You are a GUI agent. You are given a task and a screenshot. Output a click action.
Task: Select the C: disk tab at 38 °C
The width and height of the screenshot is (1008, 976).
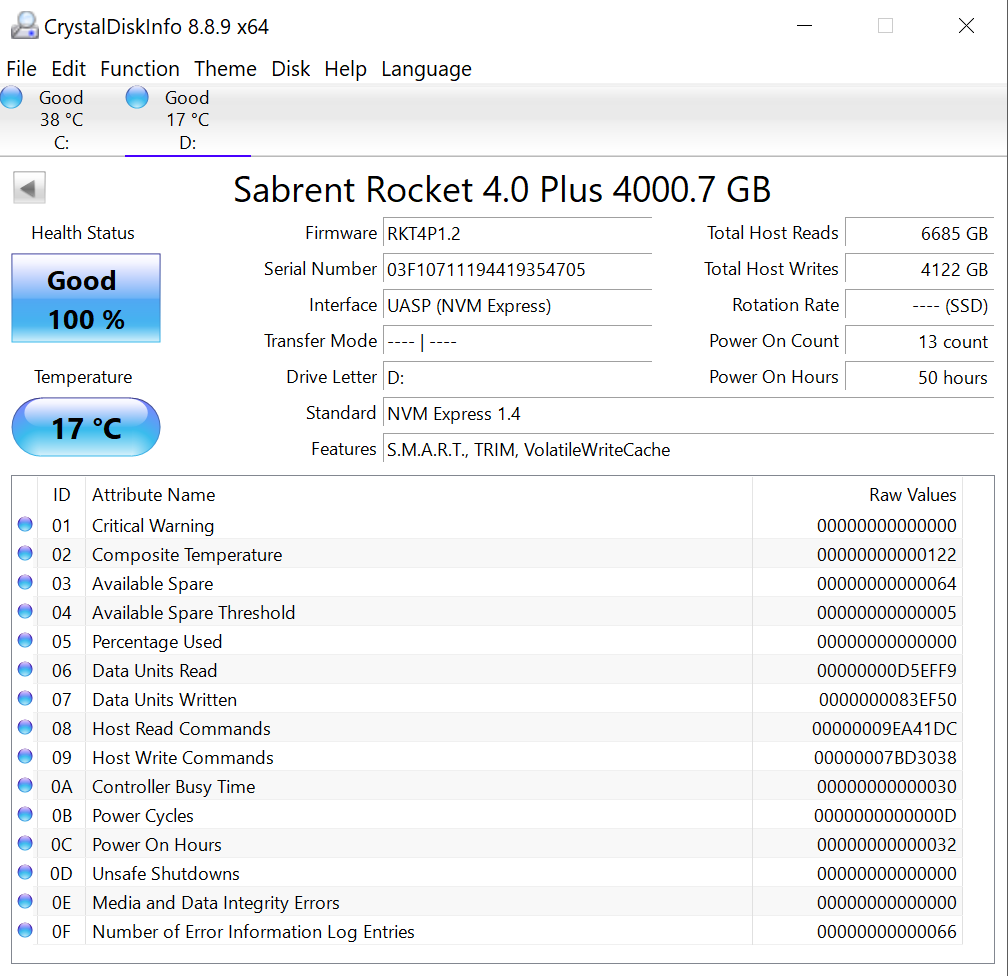coord(60,120)
